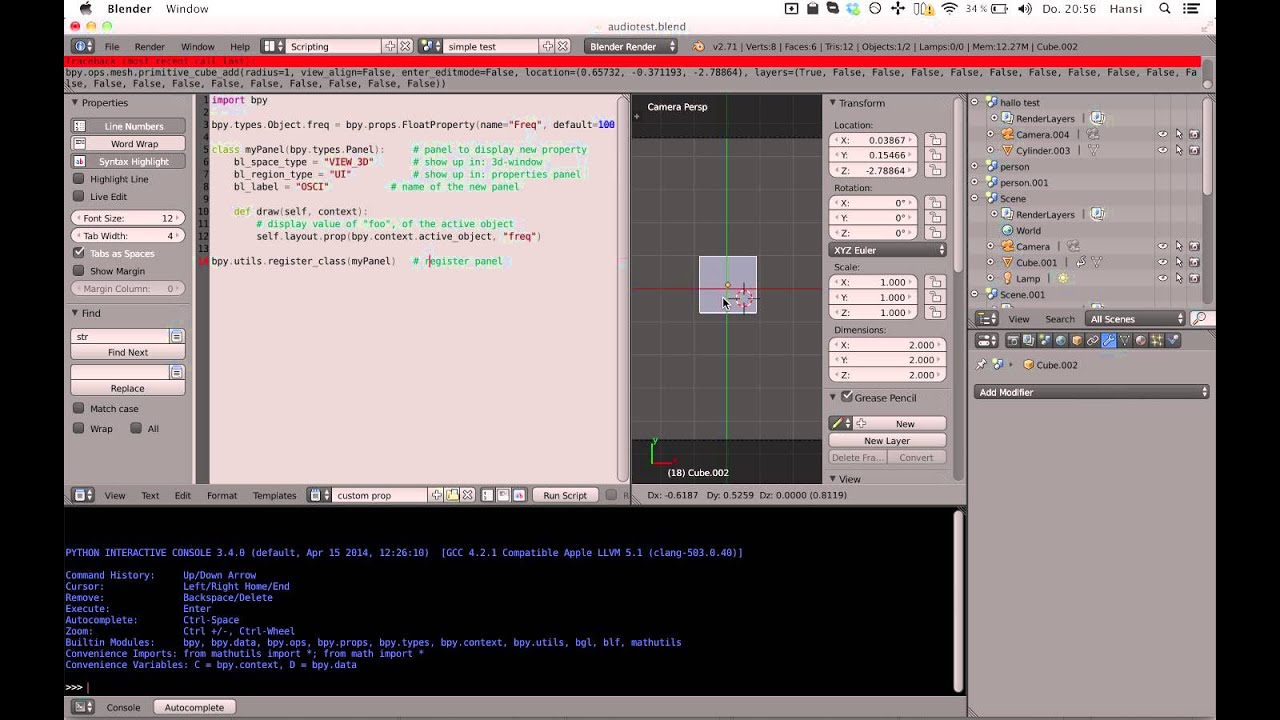1280x720 pixels.
Task: Add a new text block with plus icon
Action: [436, 495]
